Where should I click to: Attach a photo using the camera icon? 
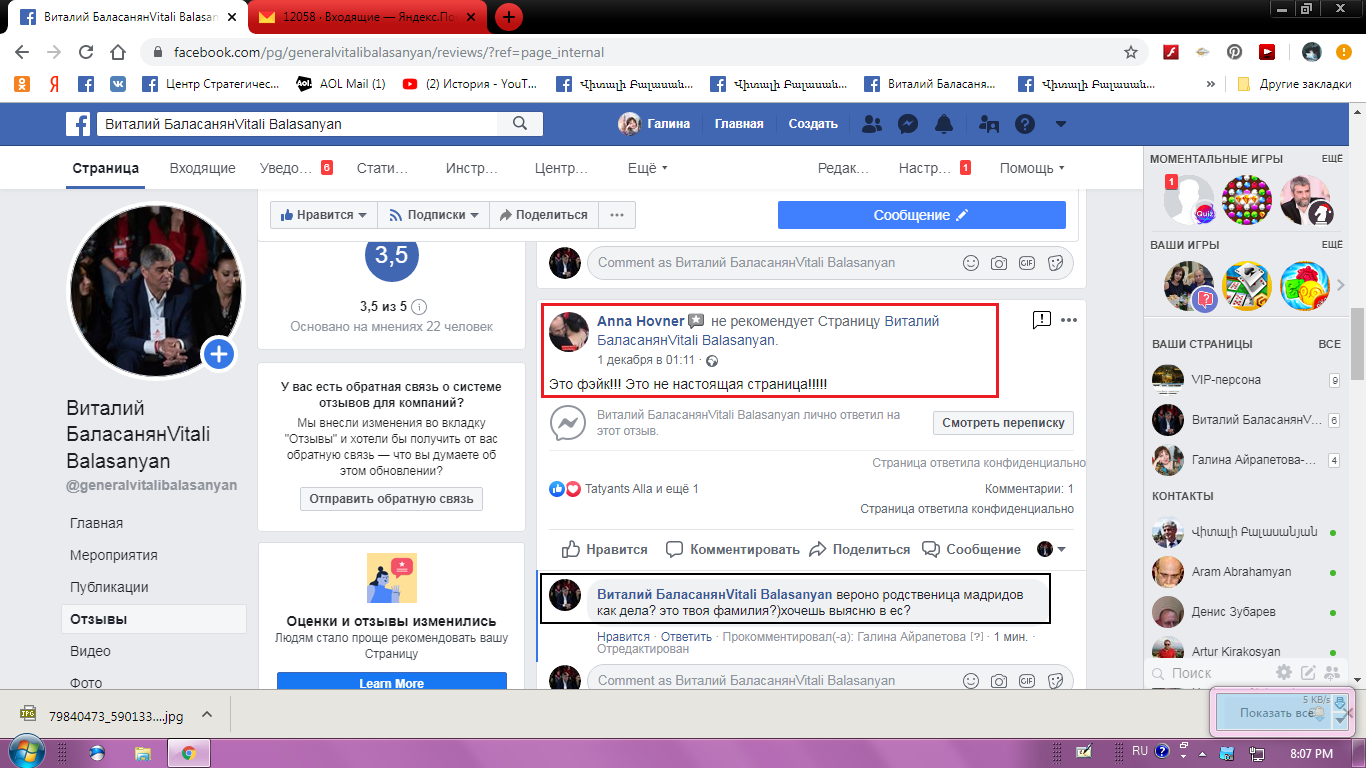(x=998, y=263)
